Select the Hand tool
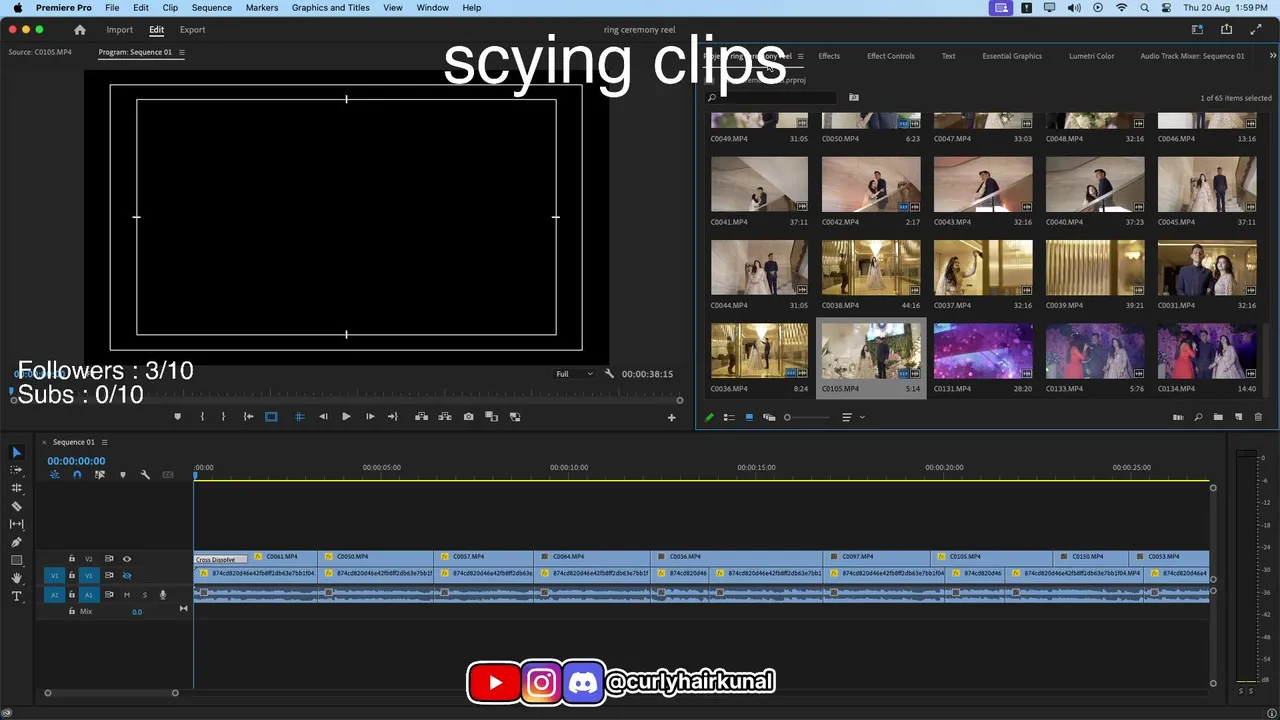This screenshot has width=1280, height=720. (16, 578)
